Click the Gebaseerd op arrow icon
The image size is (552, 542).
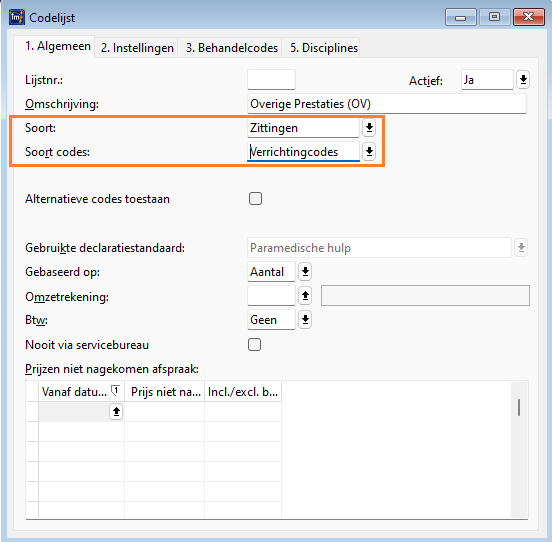click(305, 271)
